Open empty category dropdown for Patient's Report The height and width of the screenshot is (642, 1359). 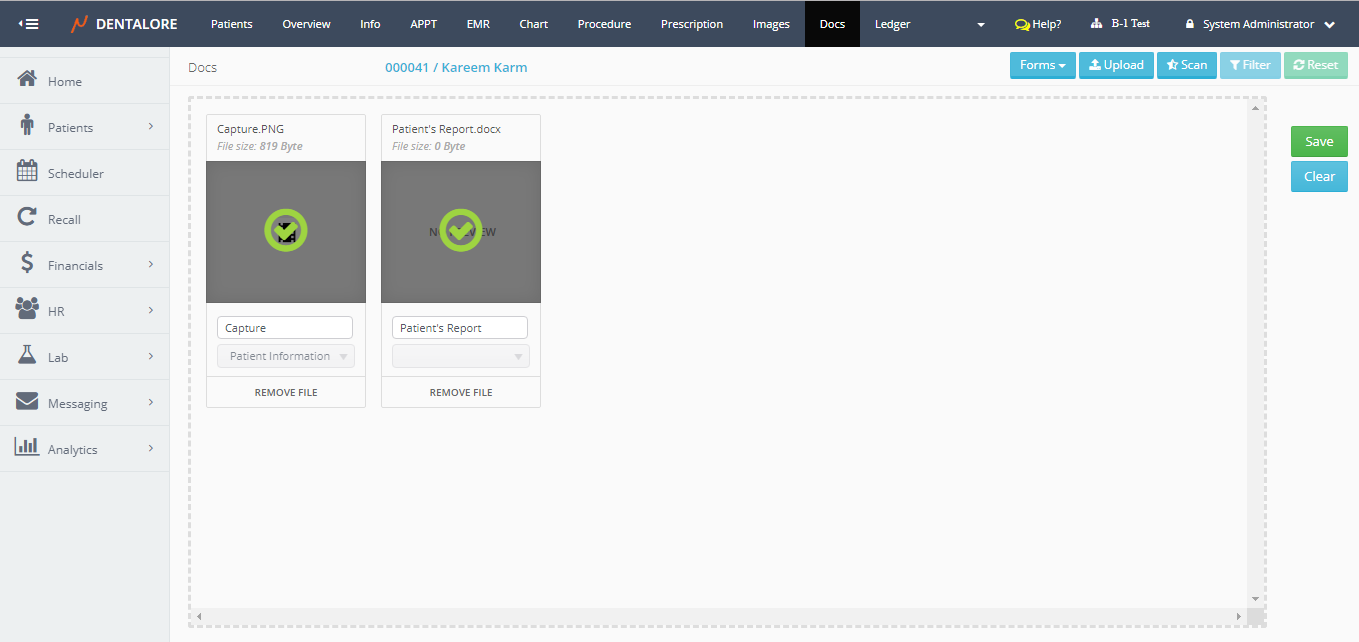[x=461, y=356]
